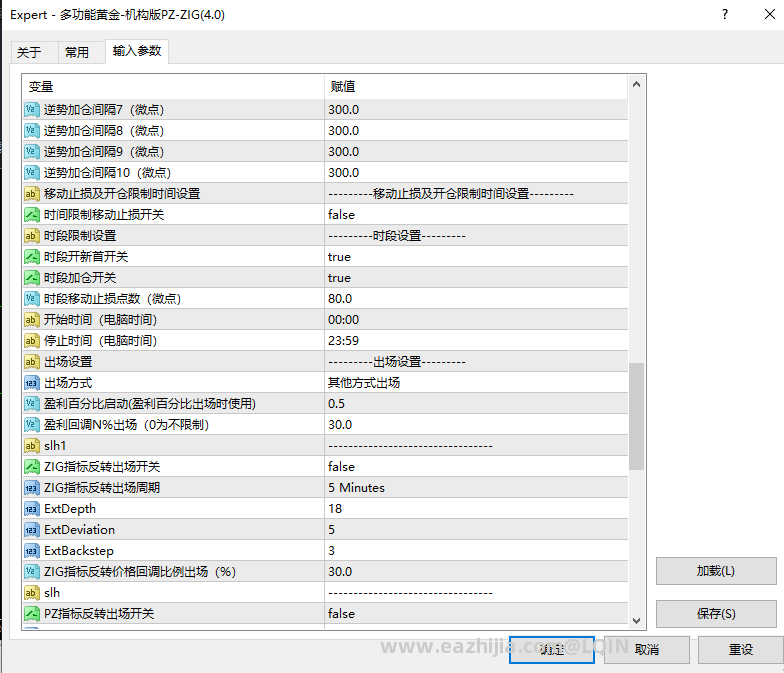Open ZIG指标反转出场周期 5 Minutes dropdown
The image size is (784, 673).
pos(476,488)
